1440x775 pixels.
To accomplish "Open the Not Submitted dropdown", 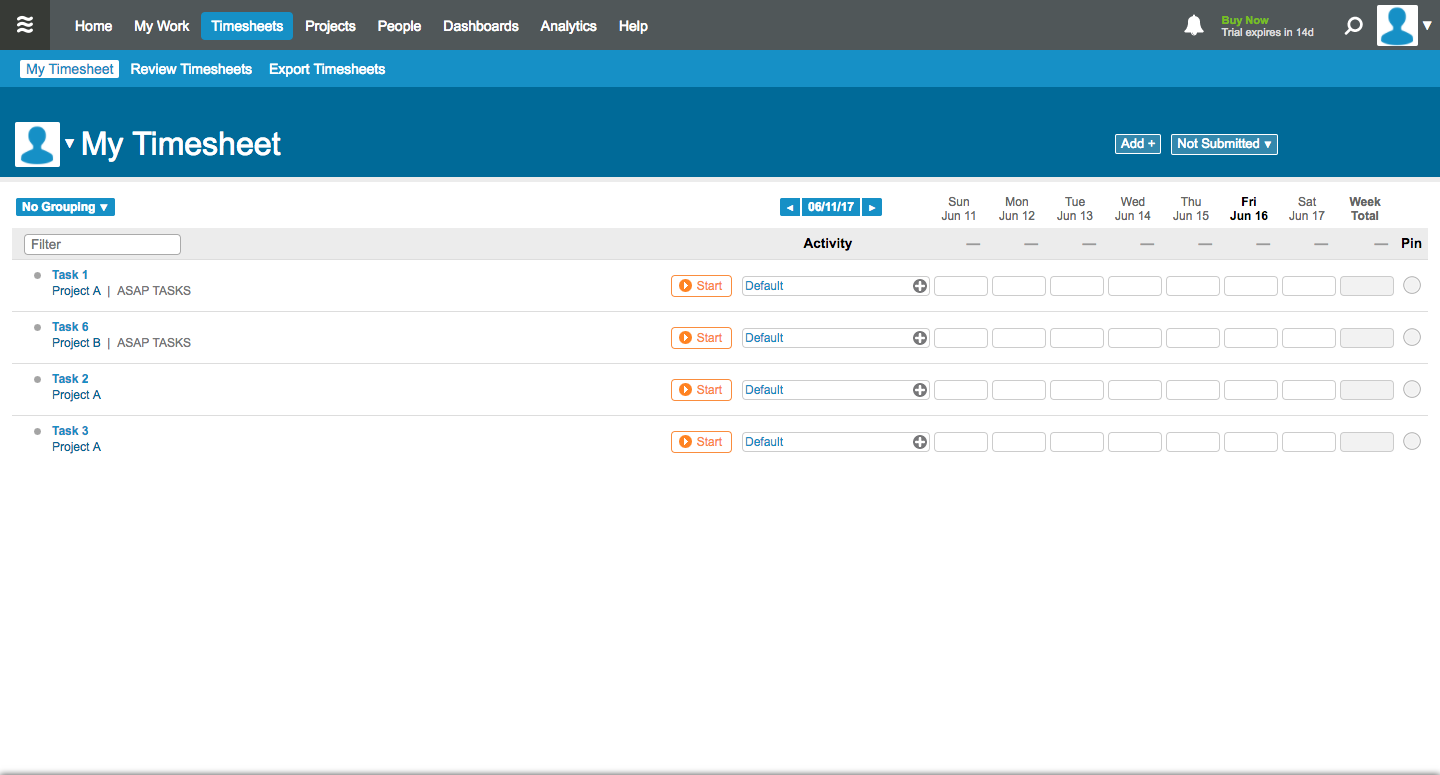I will coord(1223,144).
